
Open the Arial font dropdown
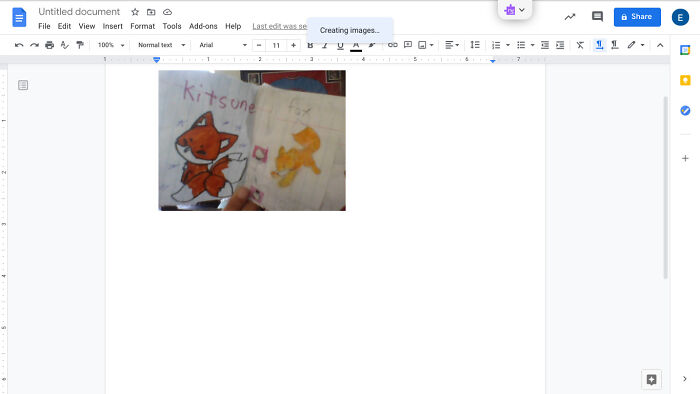coord(223,45)
